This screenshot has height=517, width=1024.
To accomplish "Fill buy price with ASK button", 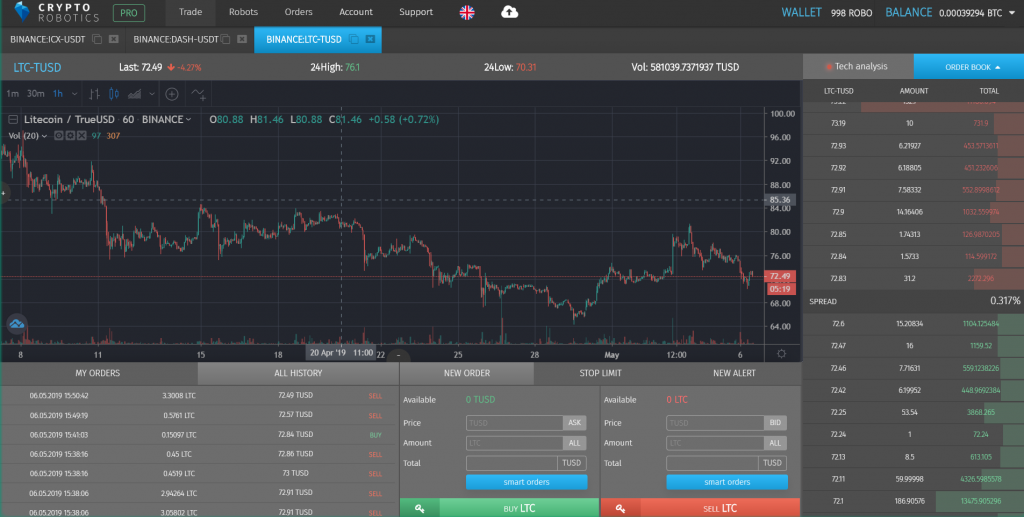I will (x=575, y=423).
